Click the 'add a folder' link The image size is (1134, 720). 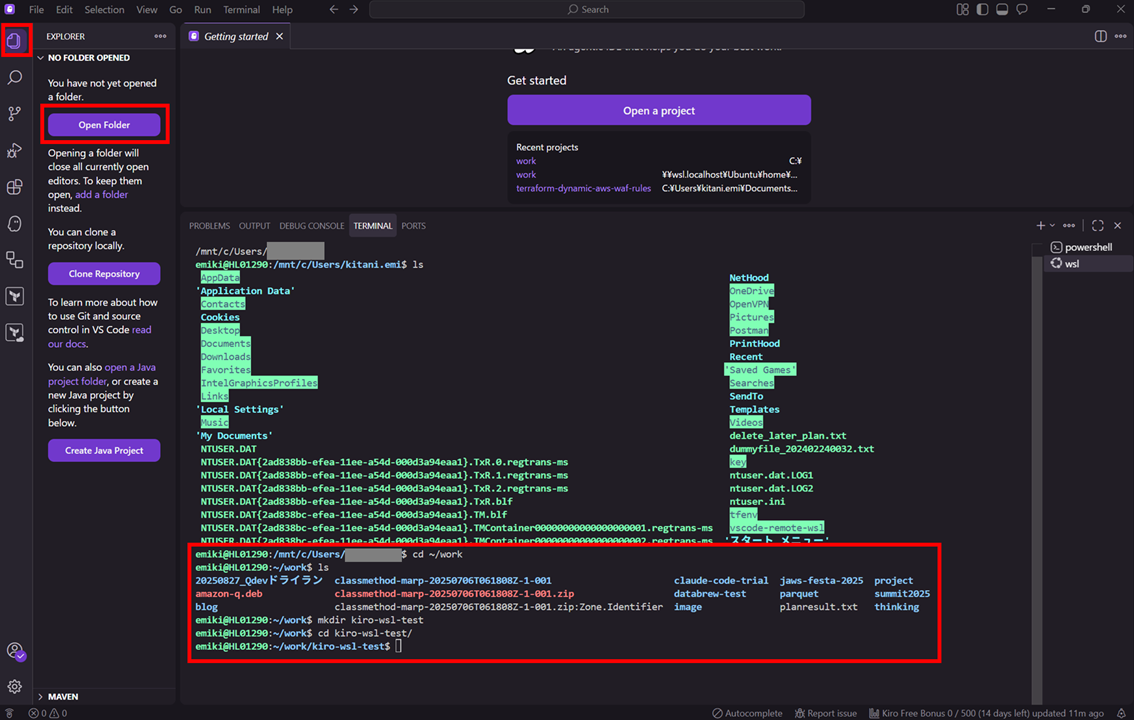coord(101,195)
